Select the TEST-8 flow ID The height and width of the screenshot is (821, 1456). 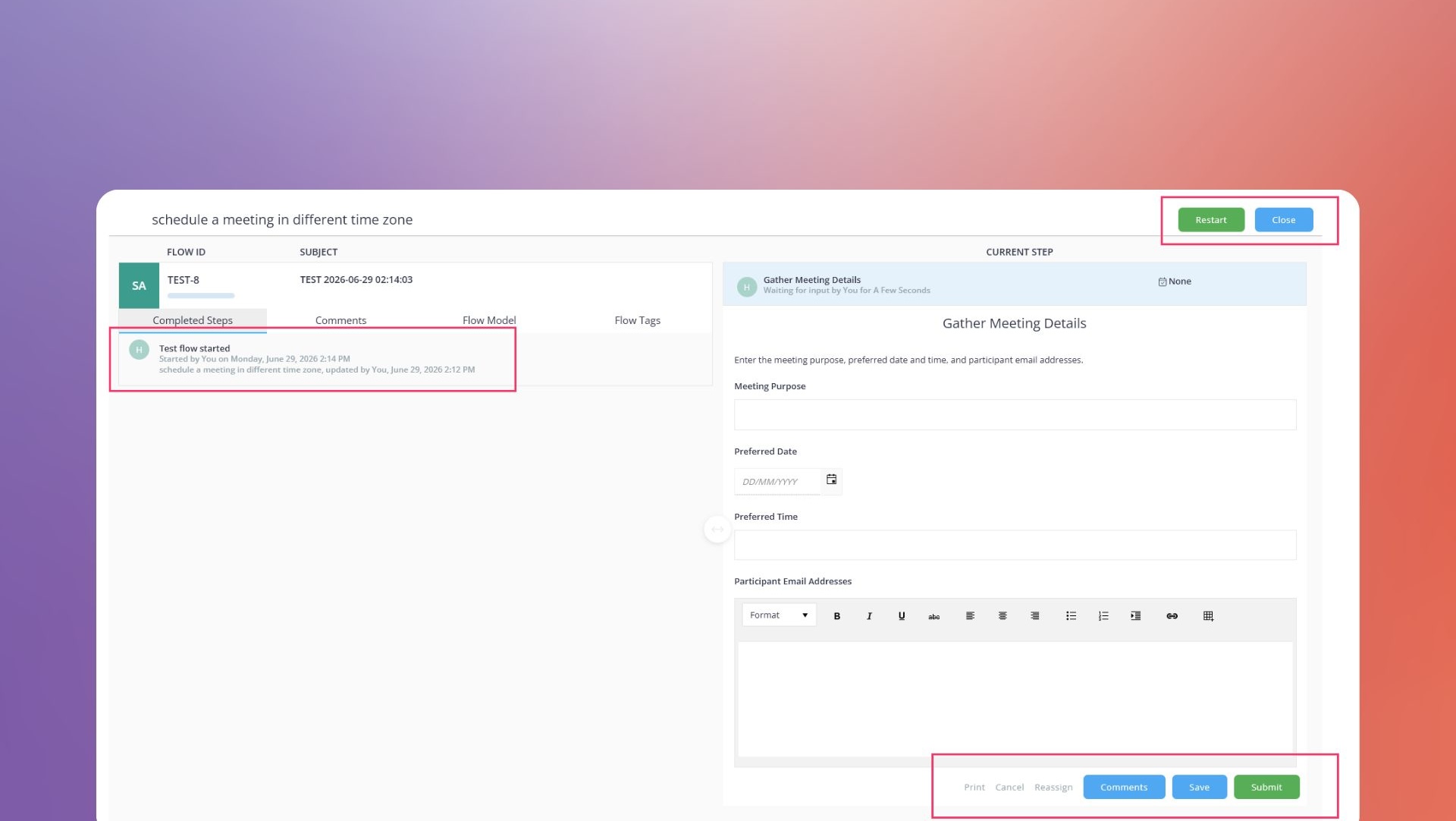pos(184,280)
